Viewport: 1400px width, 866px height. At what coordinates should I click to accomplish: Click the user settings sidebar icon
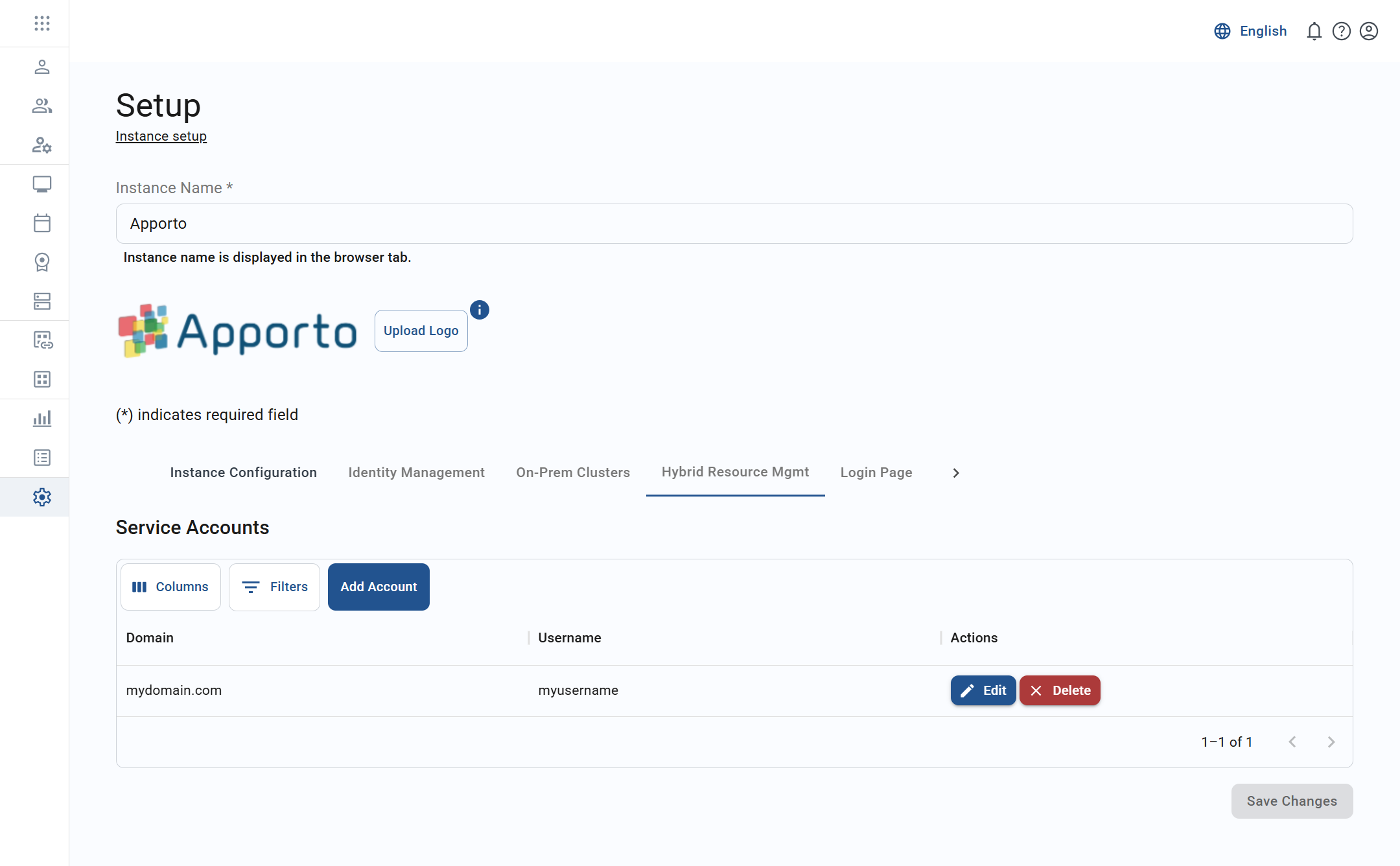pos(42,145)
